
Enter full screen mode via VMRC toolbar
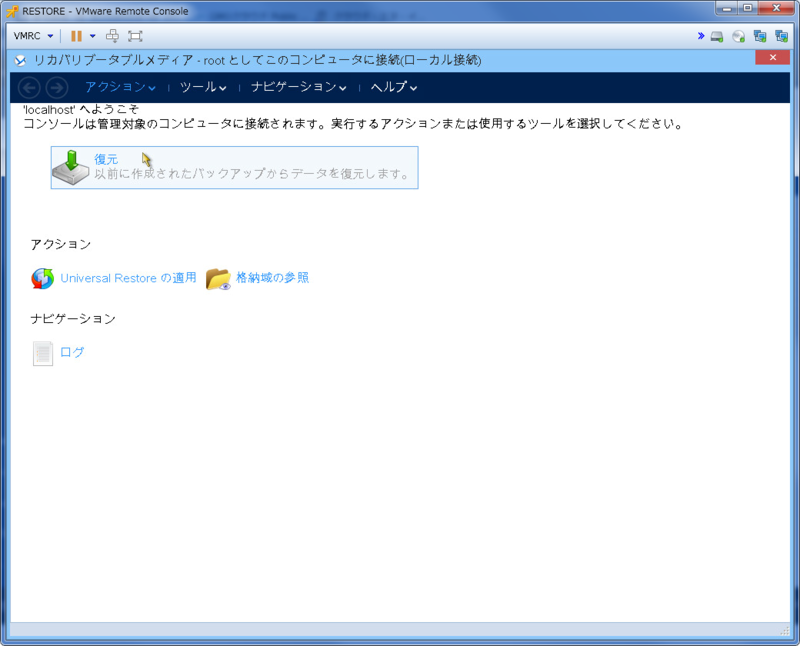135,36
